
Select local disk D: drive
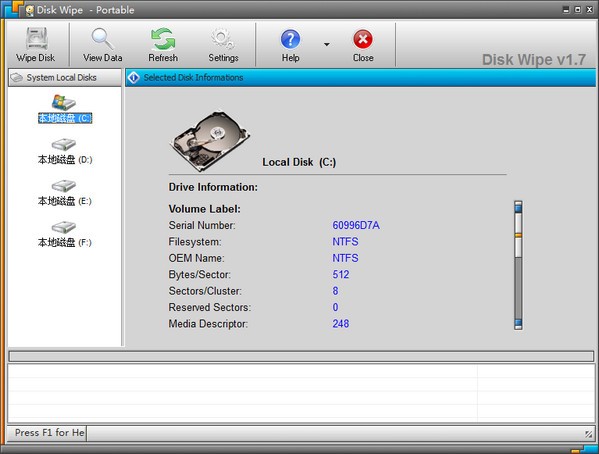click(65, 152)
